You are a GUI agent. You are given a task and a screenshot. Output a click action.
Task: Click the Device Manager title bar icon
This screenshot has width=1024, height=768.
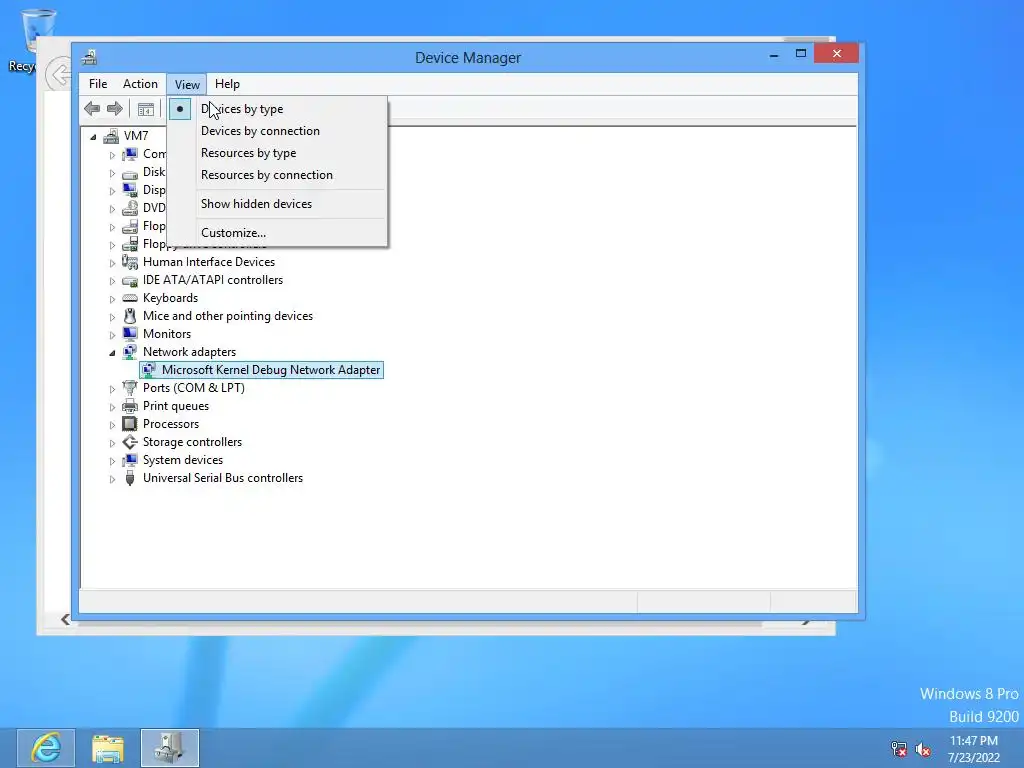click(x=89, y=57)
